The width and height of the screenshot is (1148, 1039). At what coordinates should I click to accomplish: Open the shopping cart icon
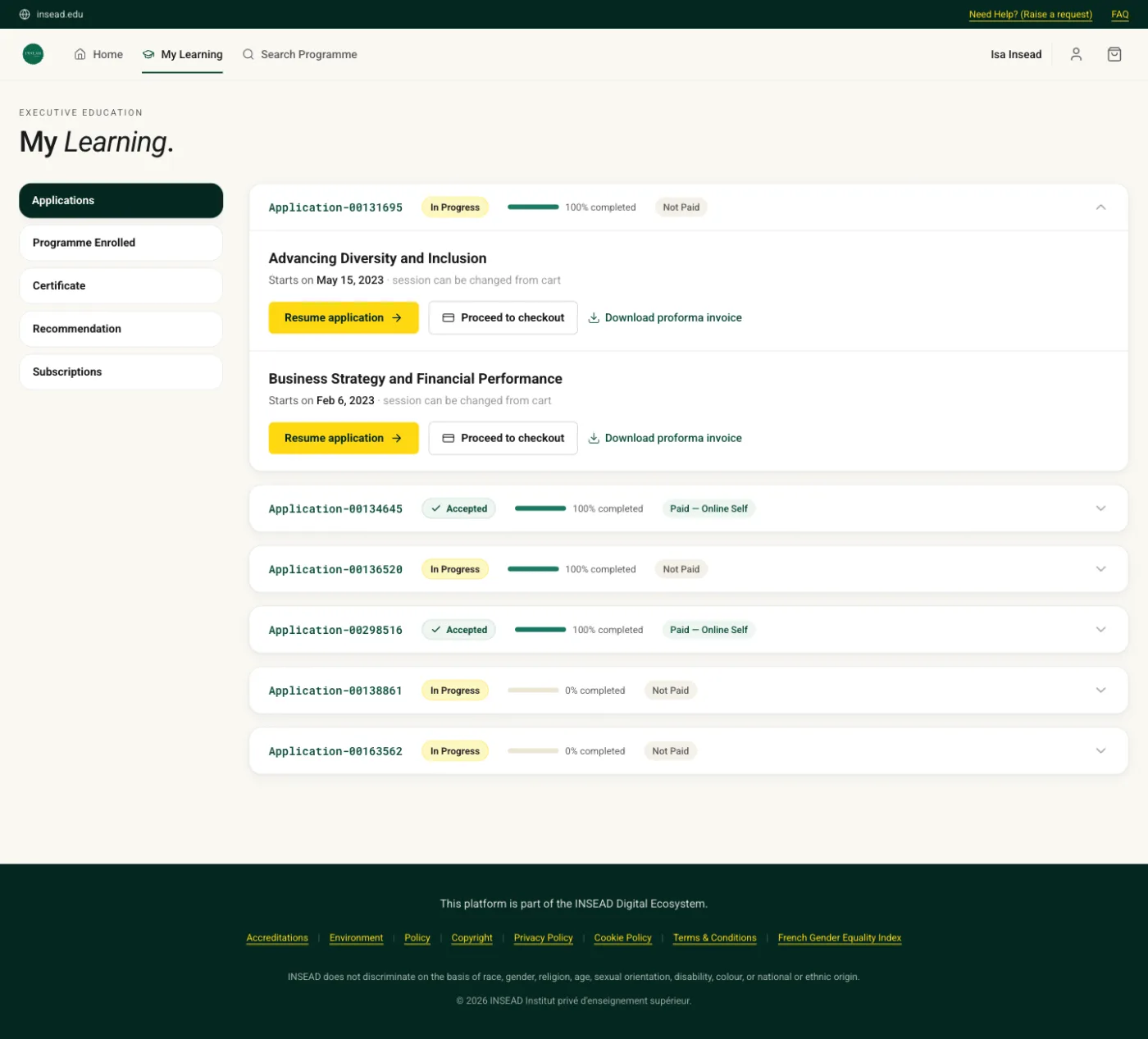(1114, 54)
